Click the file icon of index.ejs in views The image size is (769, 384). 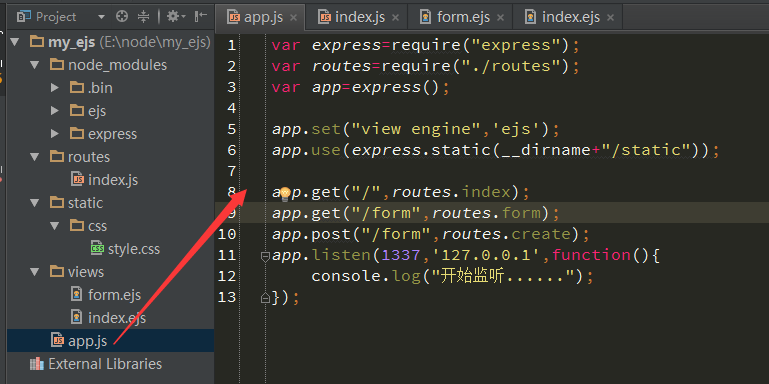77,317
